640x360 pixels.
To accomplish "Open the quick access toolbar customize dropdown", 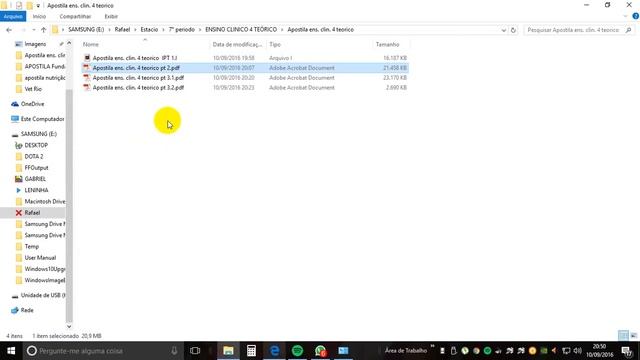I will [38, 6].
